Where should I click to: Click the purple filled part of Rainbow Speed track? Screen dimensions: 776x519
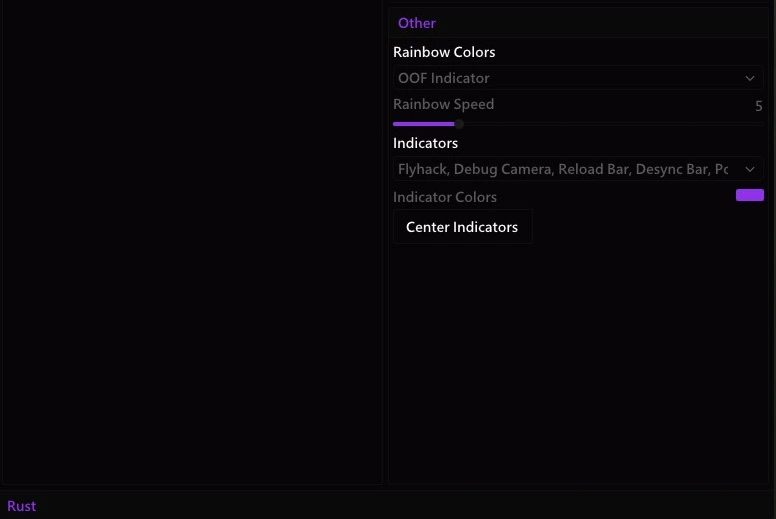pos(424,124)
